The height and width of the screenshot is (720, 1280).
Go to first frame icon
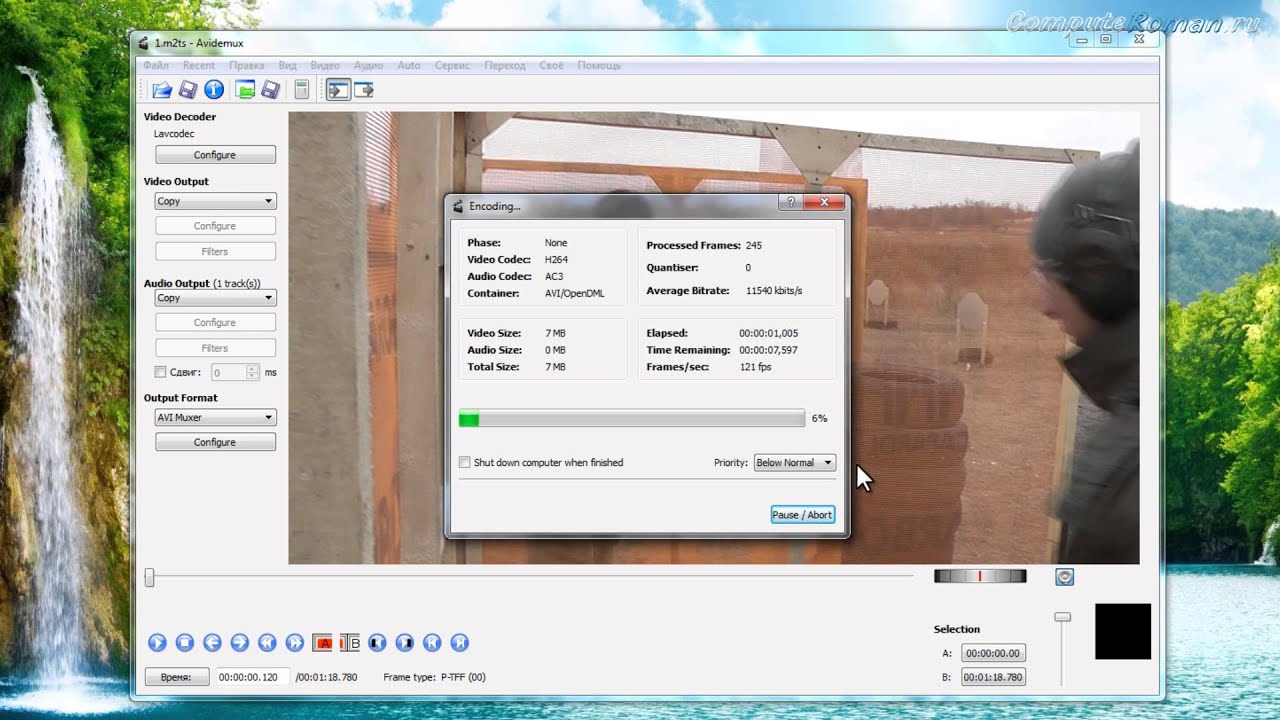tap(432, 643)
